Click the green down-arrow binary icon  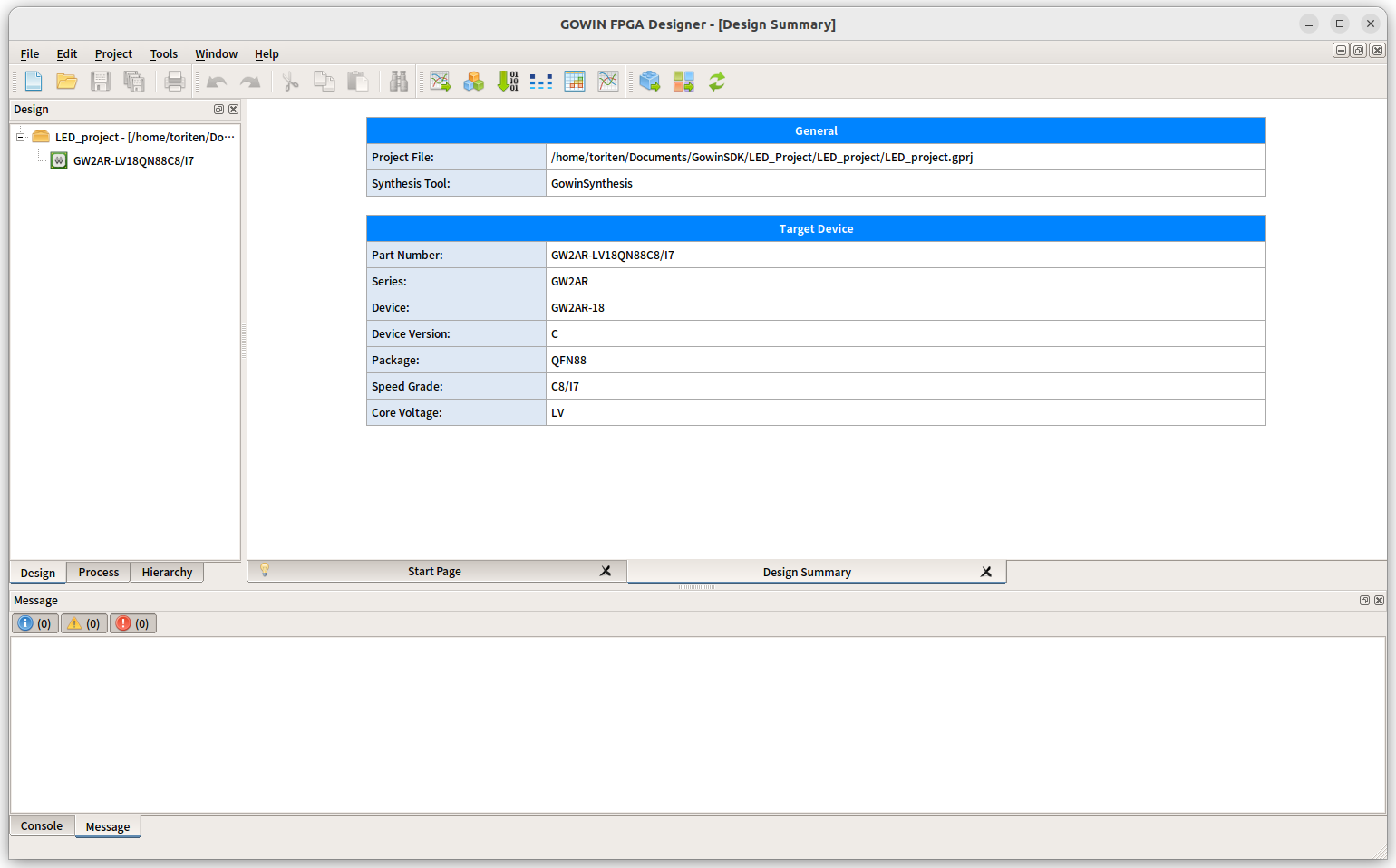pyautogui.click(x=508, y=82)
